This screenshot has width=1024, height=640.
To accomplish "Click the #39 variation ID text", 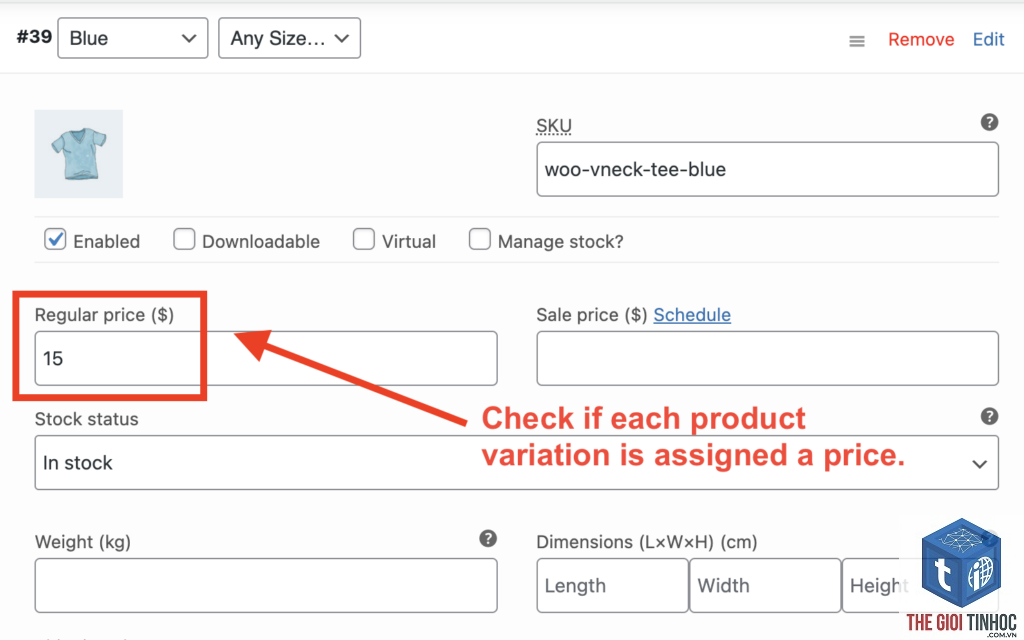I will tap(34, 37).
